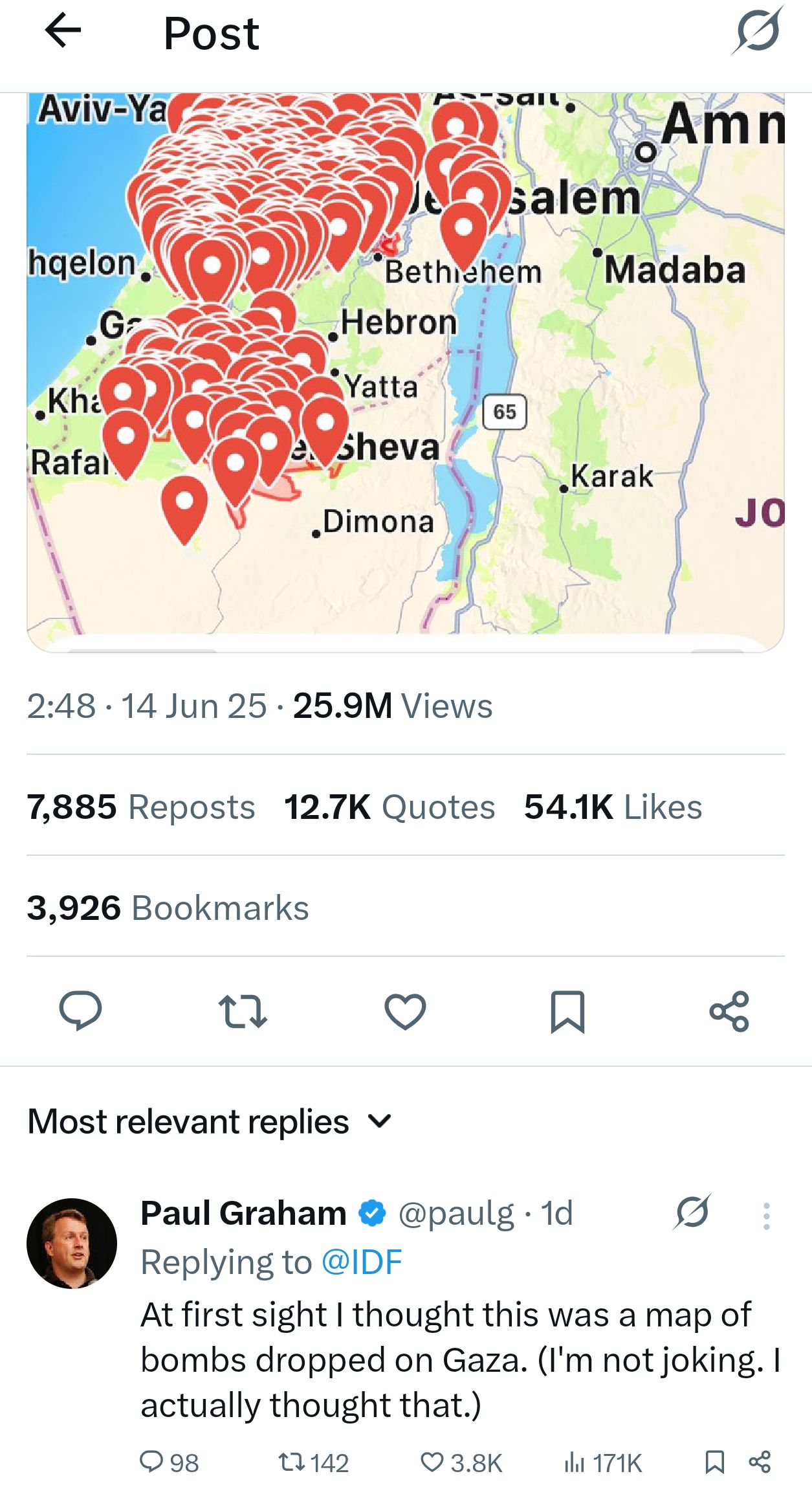Open comments on Paul Graham's reply
This screenshot has width=812, height=1498.
point(151,1462)
